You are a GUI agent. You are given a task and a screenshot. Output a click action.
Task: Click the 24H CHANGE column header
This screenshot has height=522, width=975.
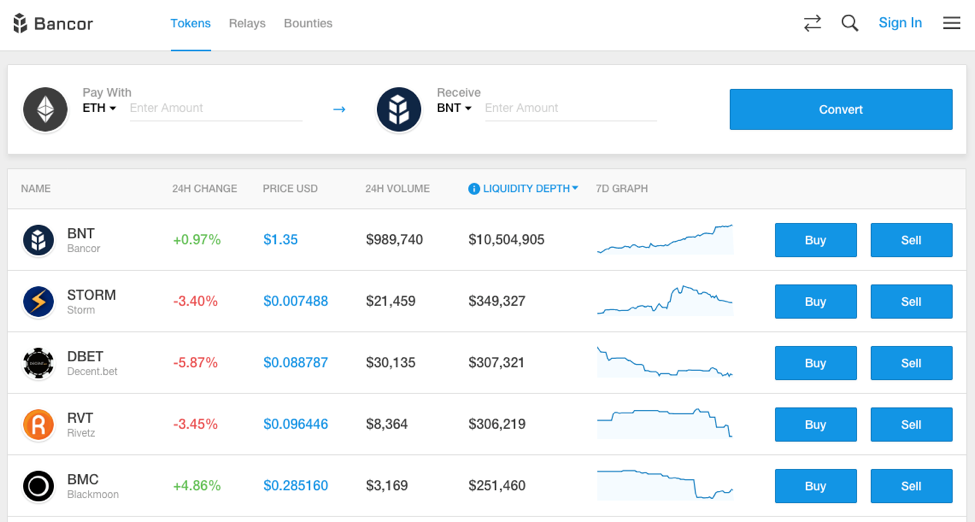click(205, 189)
